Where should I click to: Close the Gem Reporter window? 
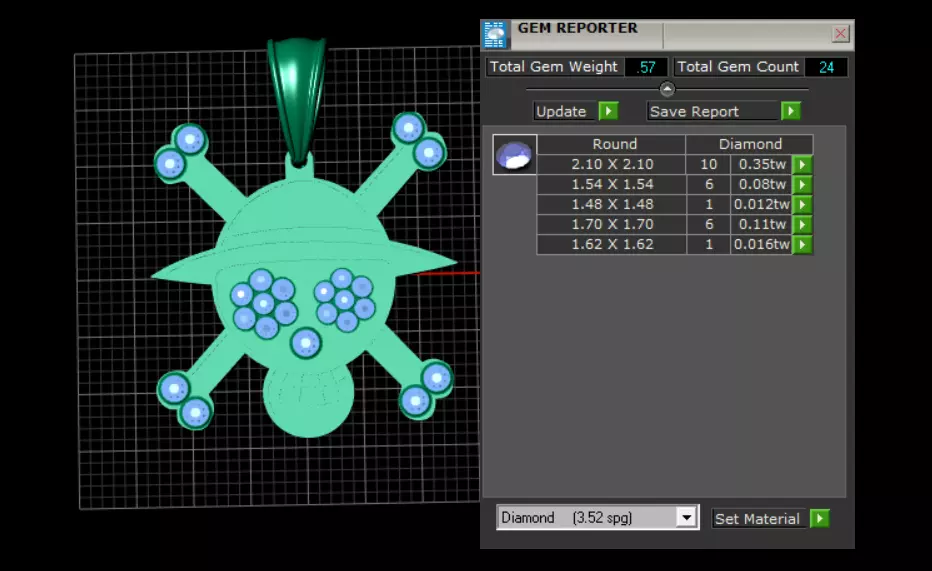click(x=840, y=34)
